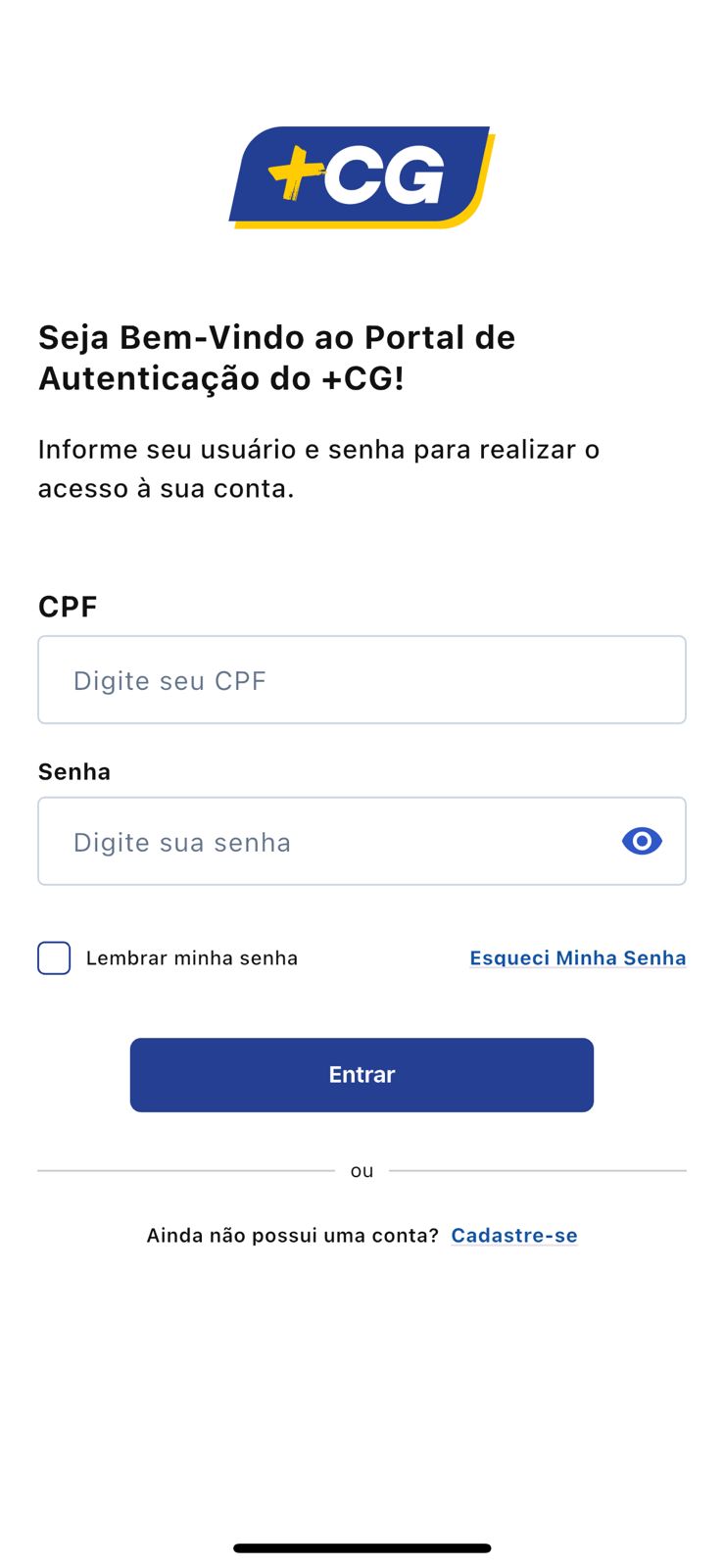Viewport: 724px width, 1568px height.
Task: Focus the "Digite seu CPF" field
Action: click(x=362, y=680)
